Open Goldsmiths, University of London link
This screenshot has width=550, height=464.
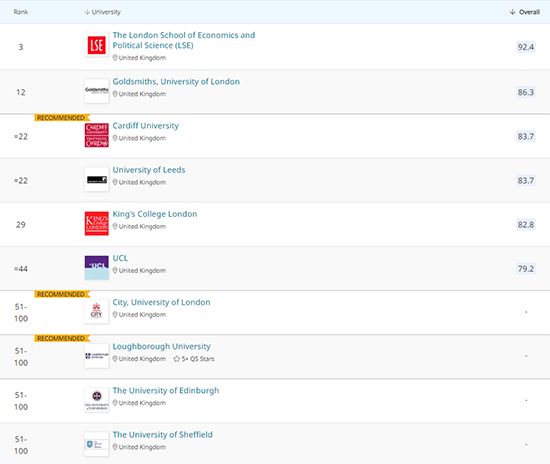tap(176, 81)
